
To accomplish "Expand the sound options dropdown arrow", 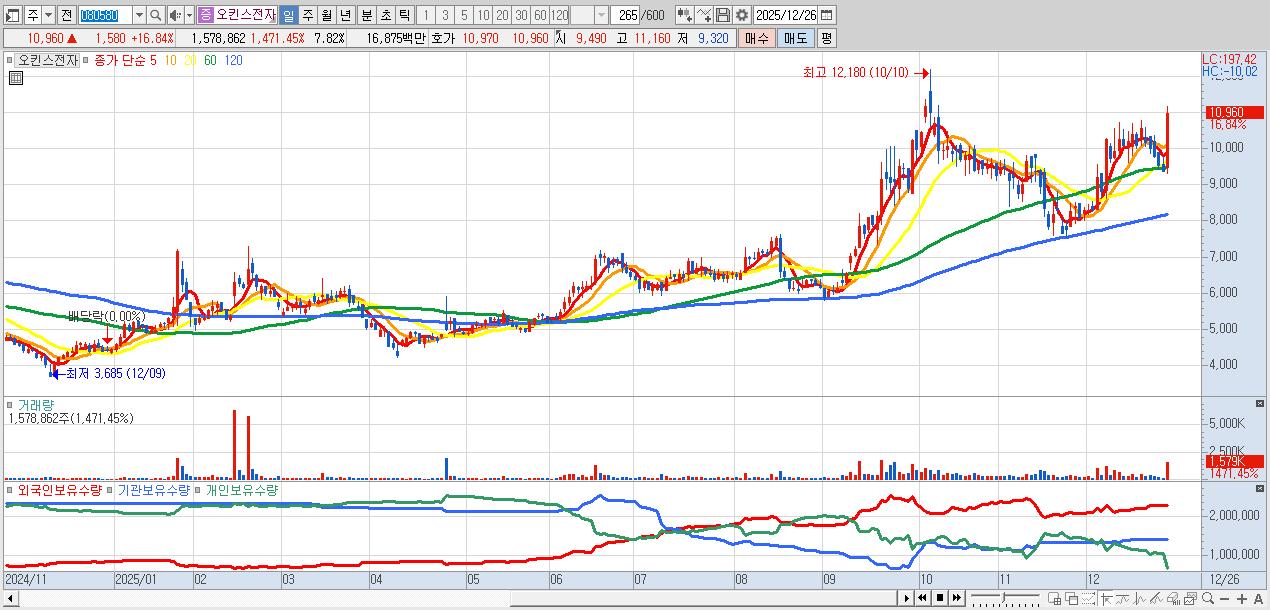I will tap(189, 15).
